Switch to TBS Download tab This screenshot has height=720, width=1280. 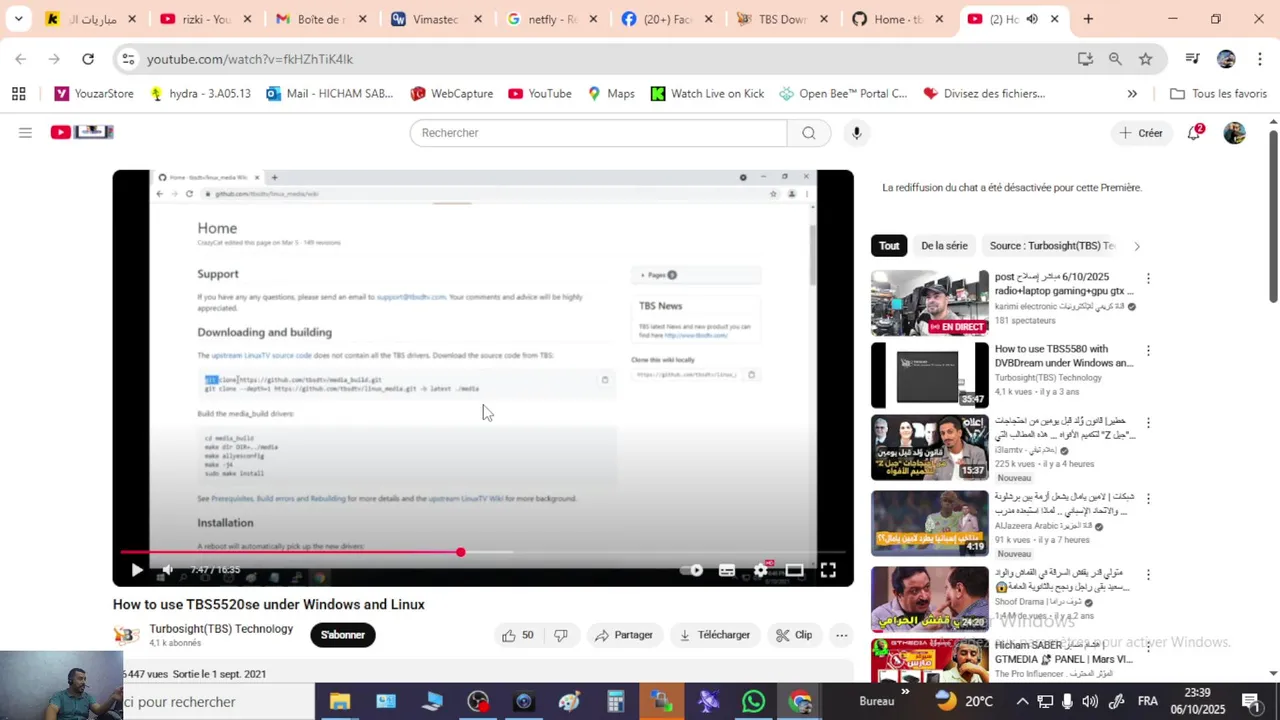point(784,19)
